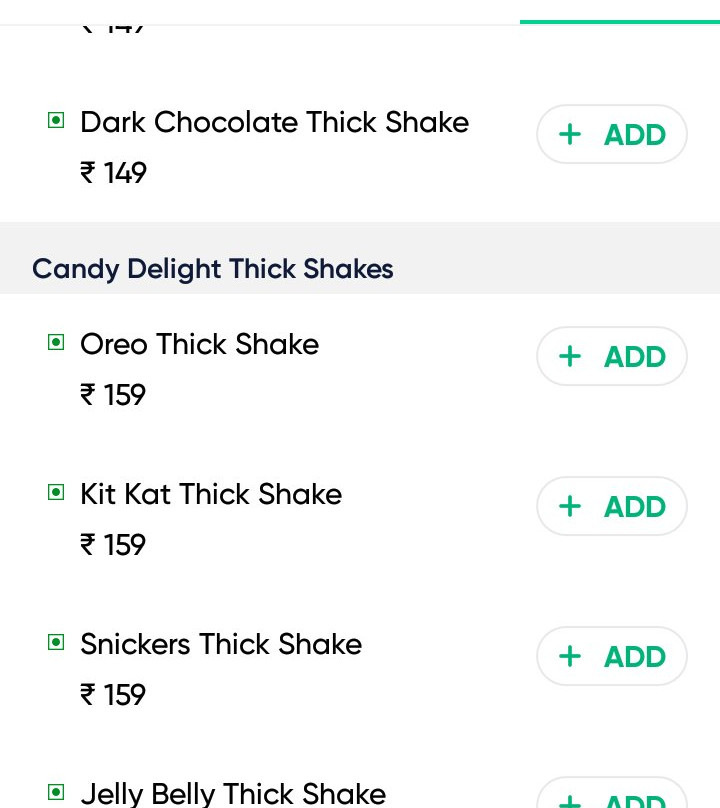The image size is (720, 808).
Task: Select Kit Kat Thick Shake item title
Action: tap(211, 494)
